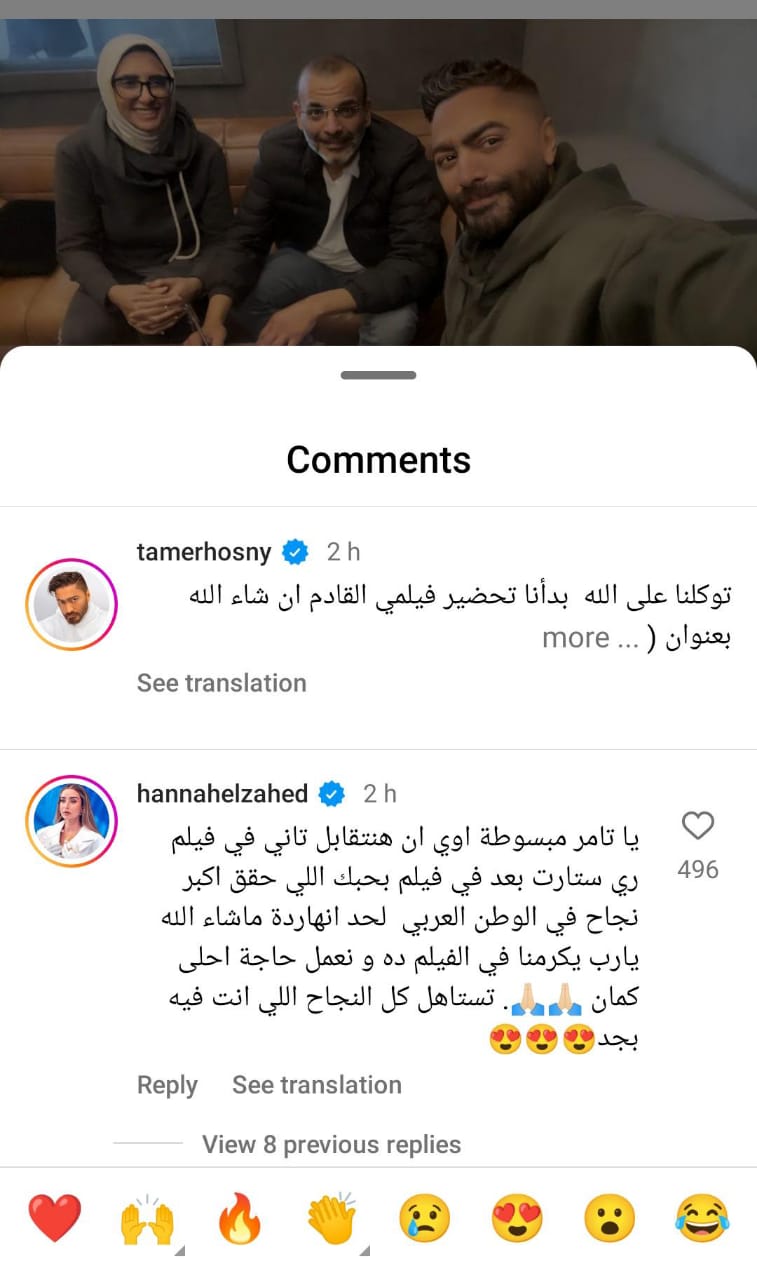
Task: Tap the surprised face emoji reaction
Action: tap(610, 1219)
